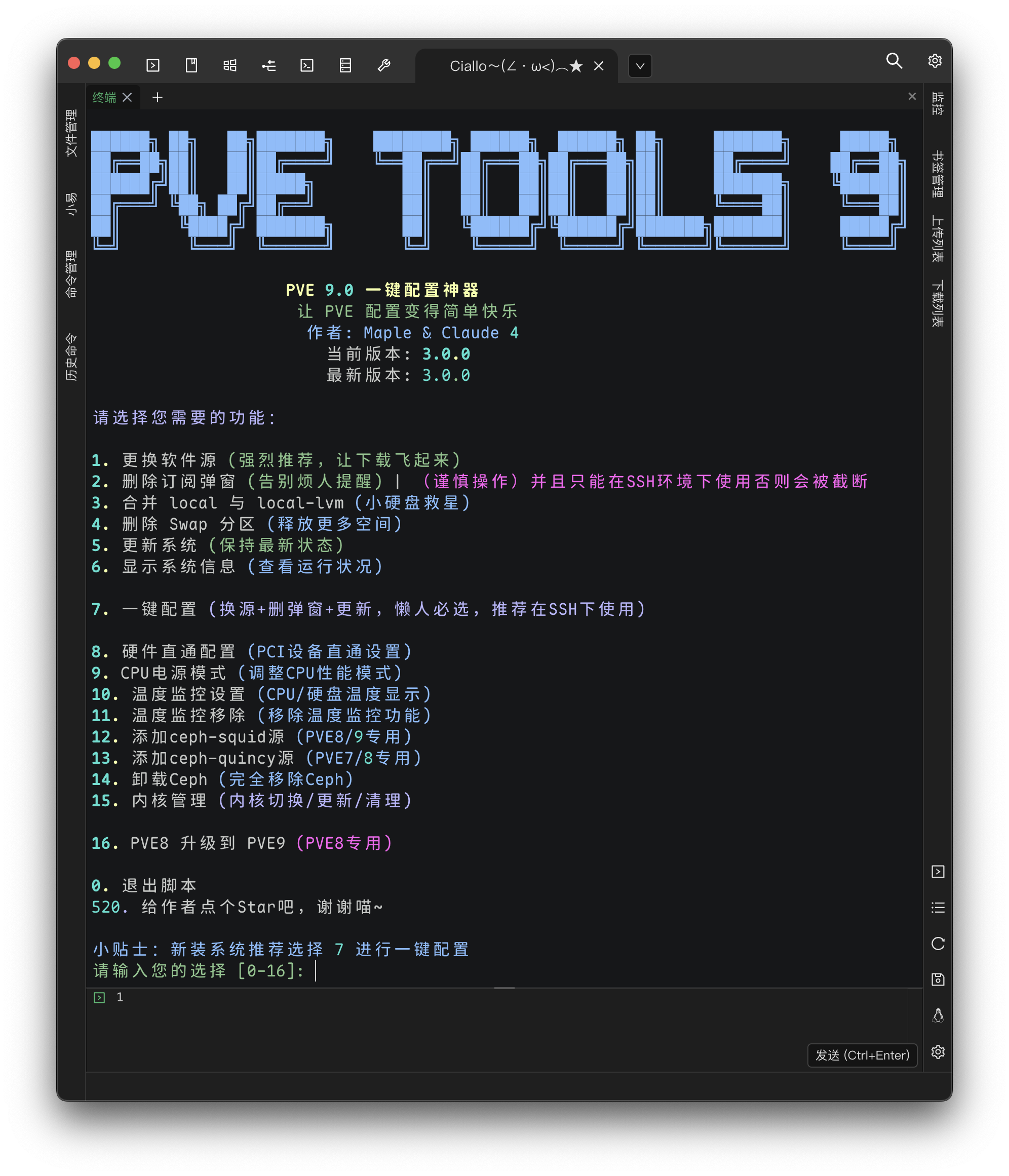
Task: Click the 发送 (Ctrl+Enter) button
Action: [862, 1055]
